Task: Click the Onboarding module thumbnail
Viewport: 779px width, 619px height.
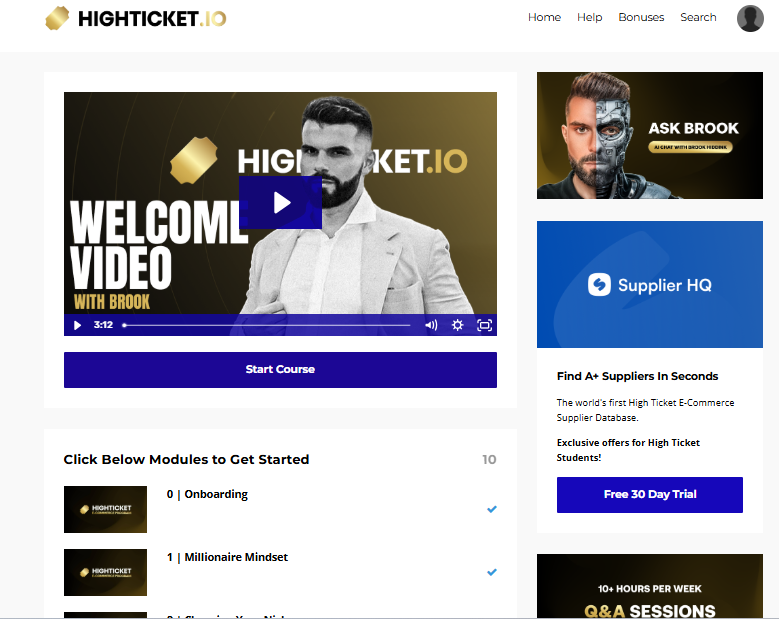Action: [105, 509]
